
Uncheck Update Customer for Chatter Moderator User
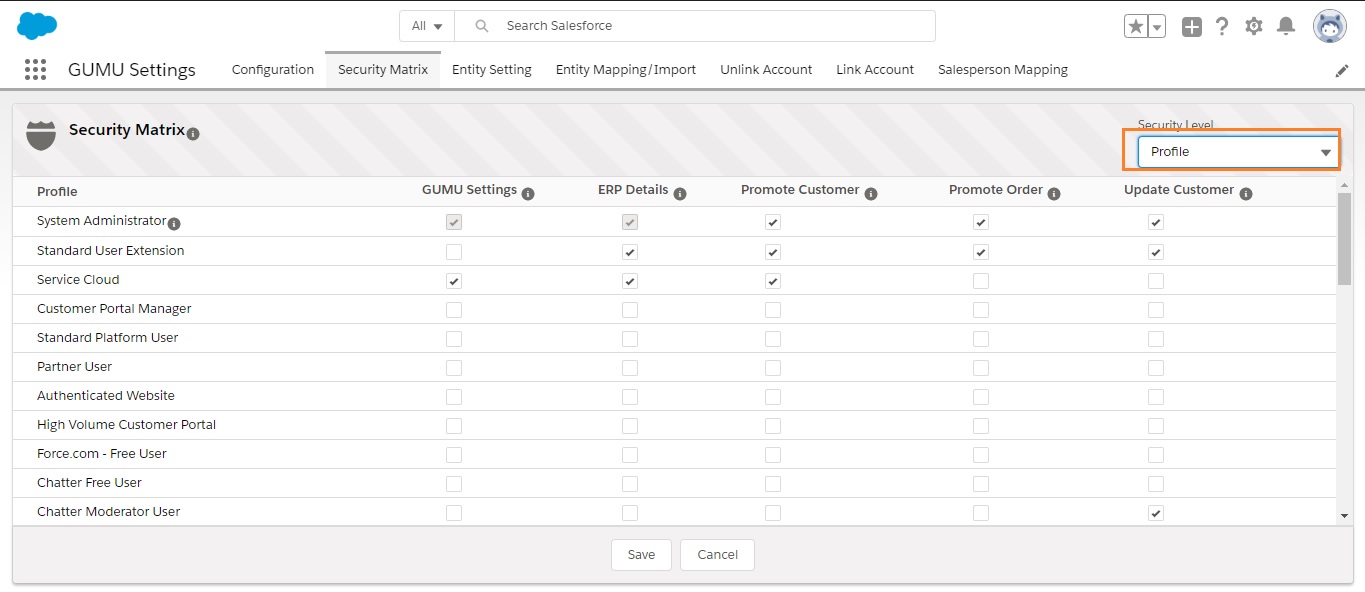tap(1156, 513)
